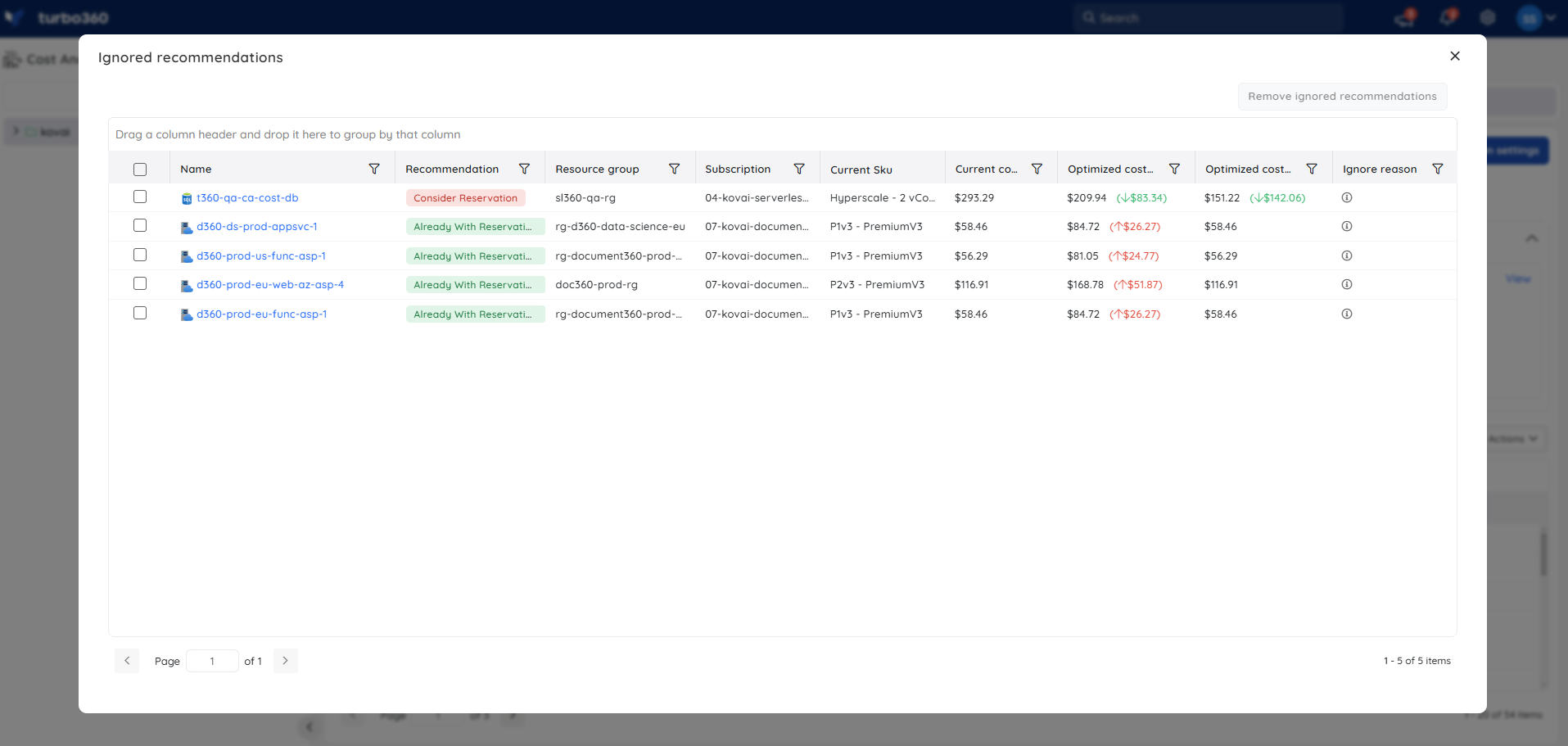Show ignore reason info for d360-ds-prod-appsvc-1
This screenshot has height=746, width=1568.
click(x=1347, y=226)
